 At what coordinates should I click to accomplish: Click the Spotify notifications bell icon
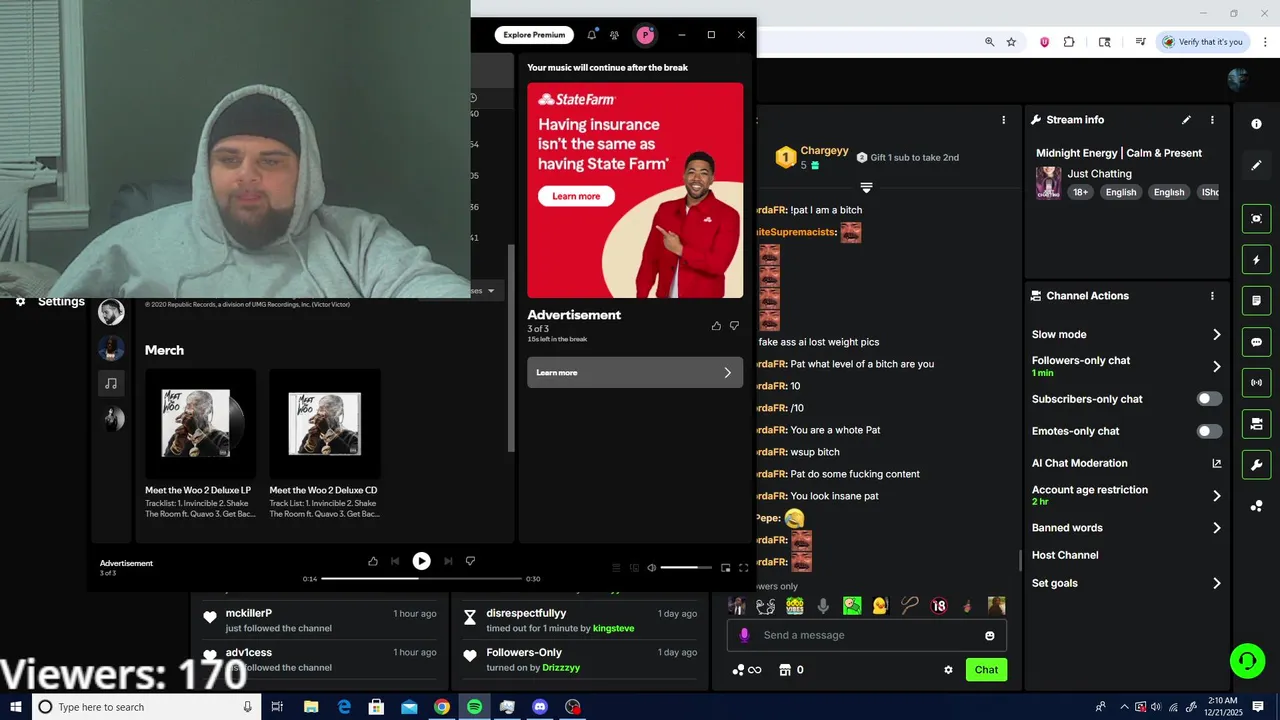[x=591, y=35]
